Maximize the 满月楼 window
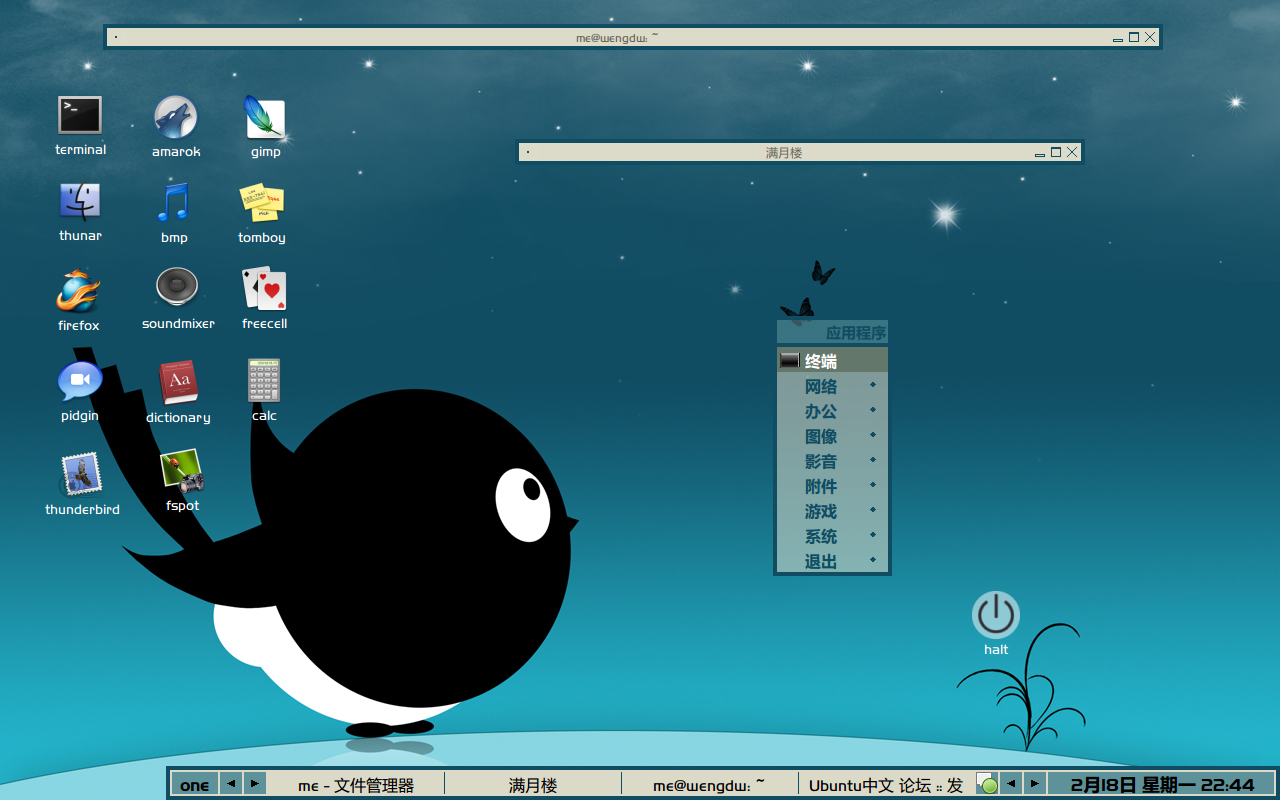The image size is (1280, 800). point(1055,152)
